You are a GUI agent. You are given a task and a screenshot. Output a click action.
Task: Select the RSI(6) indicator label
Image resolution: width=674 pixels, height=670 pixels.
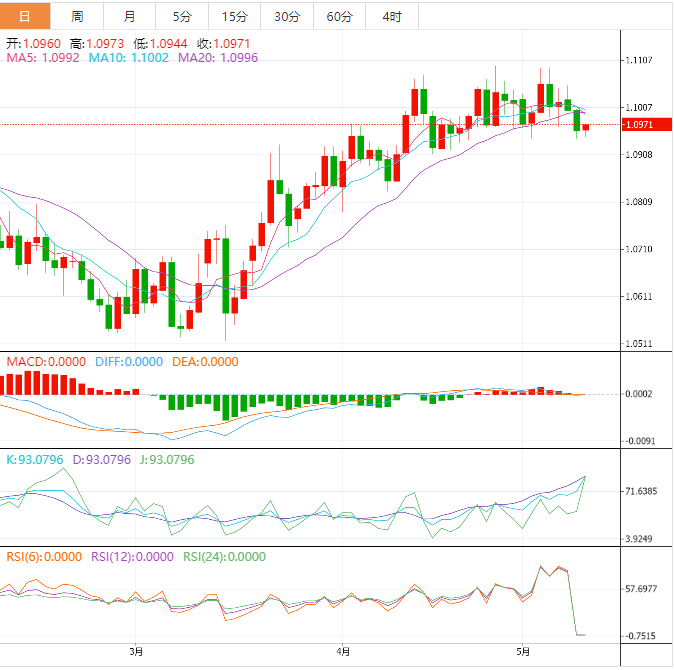click(x=44, y=558)
